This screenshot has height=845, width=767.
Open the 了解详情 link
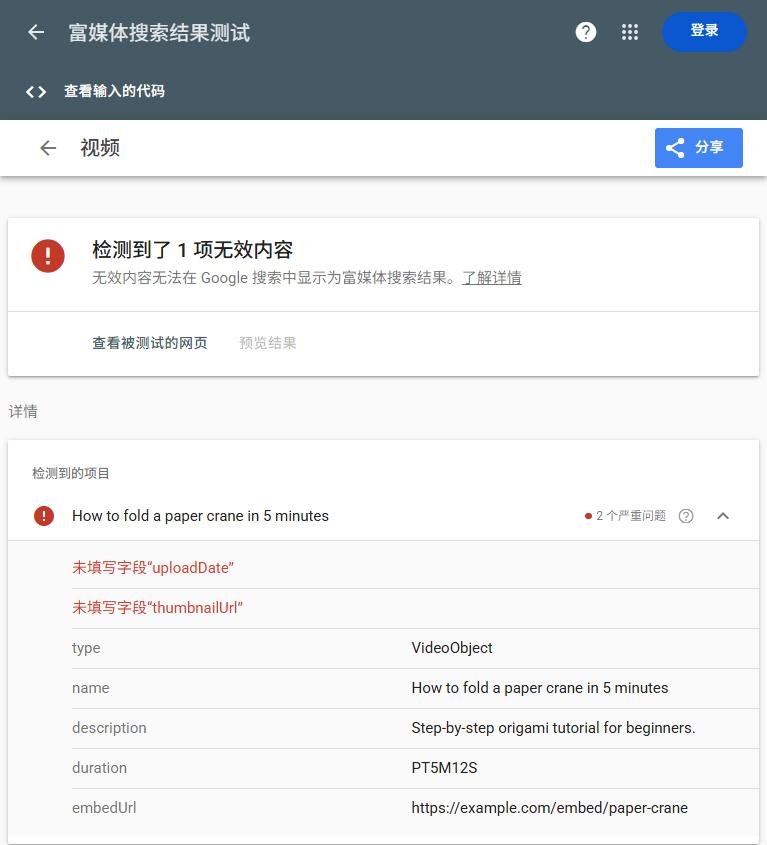click(x=492, y=278)
